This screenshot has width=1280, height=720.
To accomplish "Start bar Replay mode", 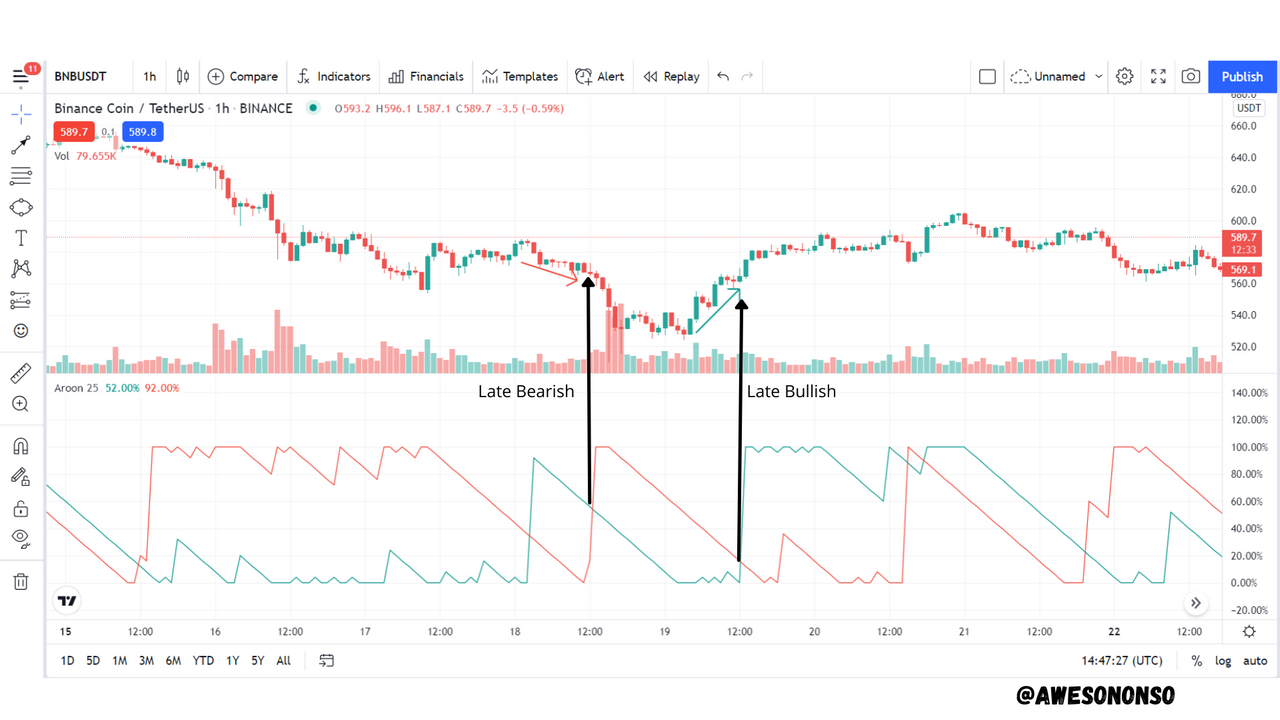I will 672,77.
